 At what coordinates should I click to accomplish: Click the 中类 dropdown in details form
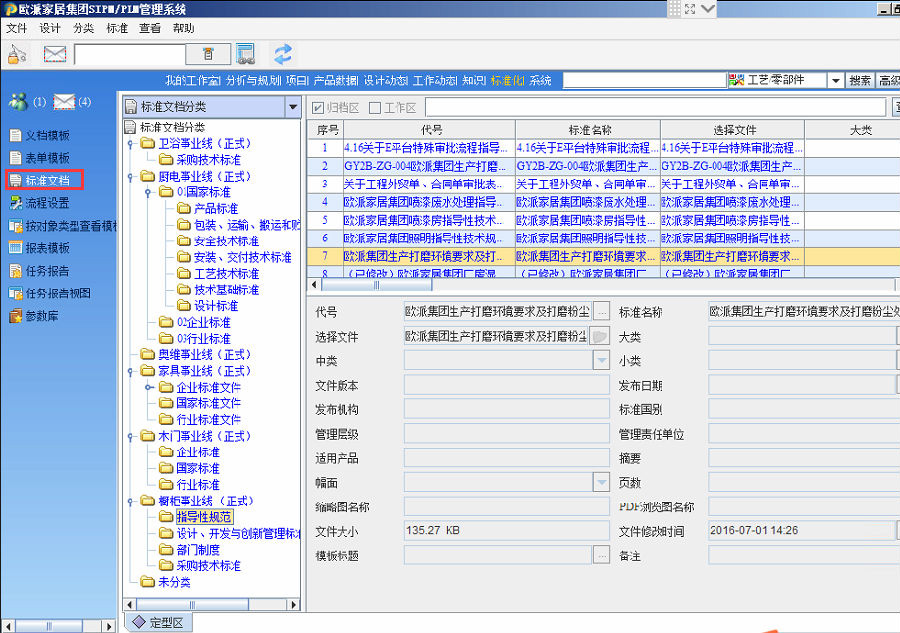pyautogui.click(x=601, y=361)
